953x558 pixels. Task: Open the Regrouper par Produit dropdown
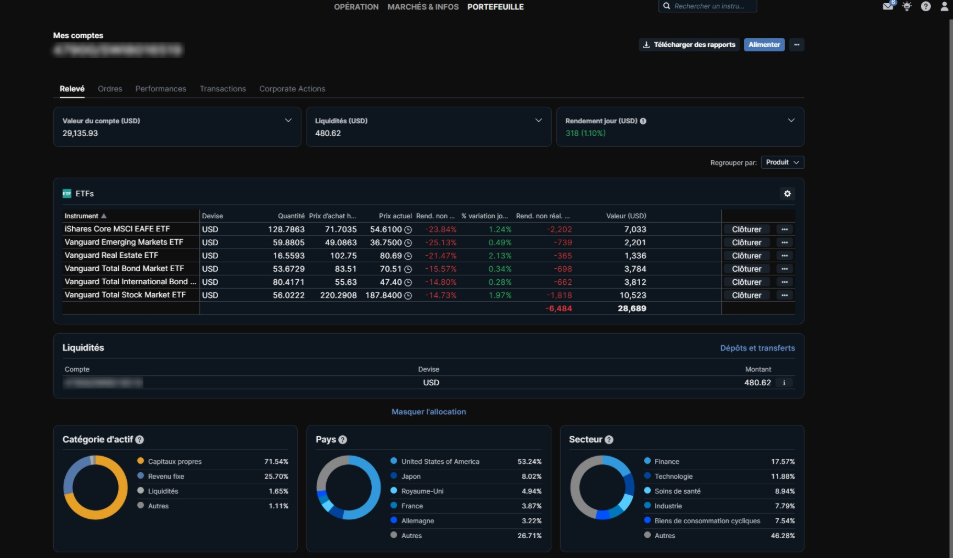click(x=782, y=162)
